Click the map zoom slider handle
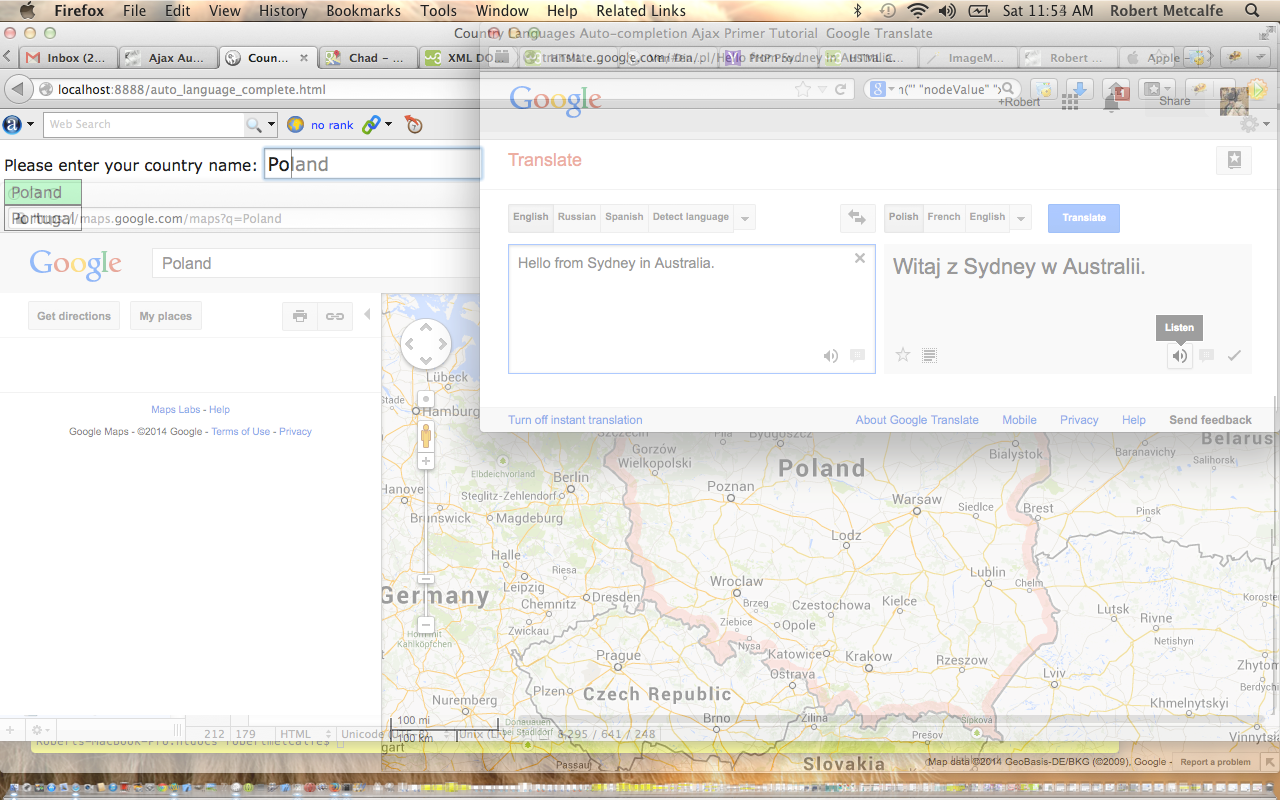The height and width of the screenshot is (800, 1280). tap(426, 579)
